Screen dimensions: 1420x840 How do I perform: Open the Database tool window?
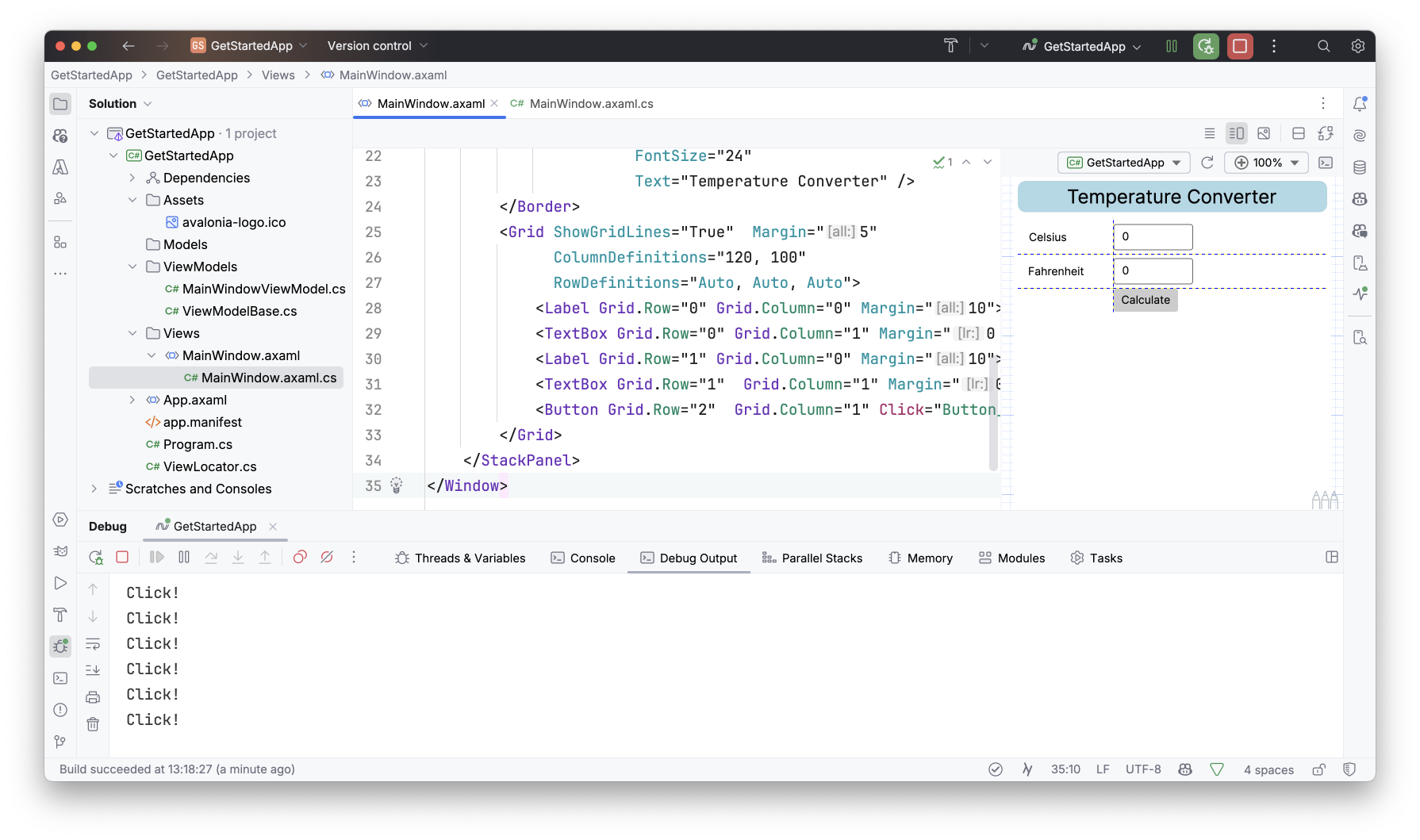pyautogui.click(x=1359, y=167)
